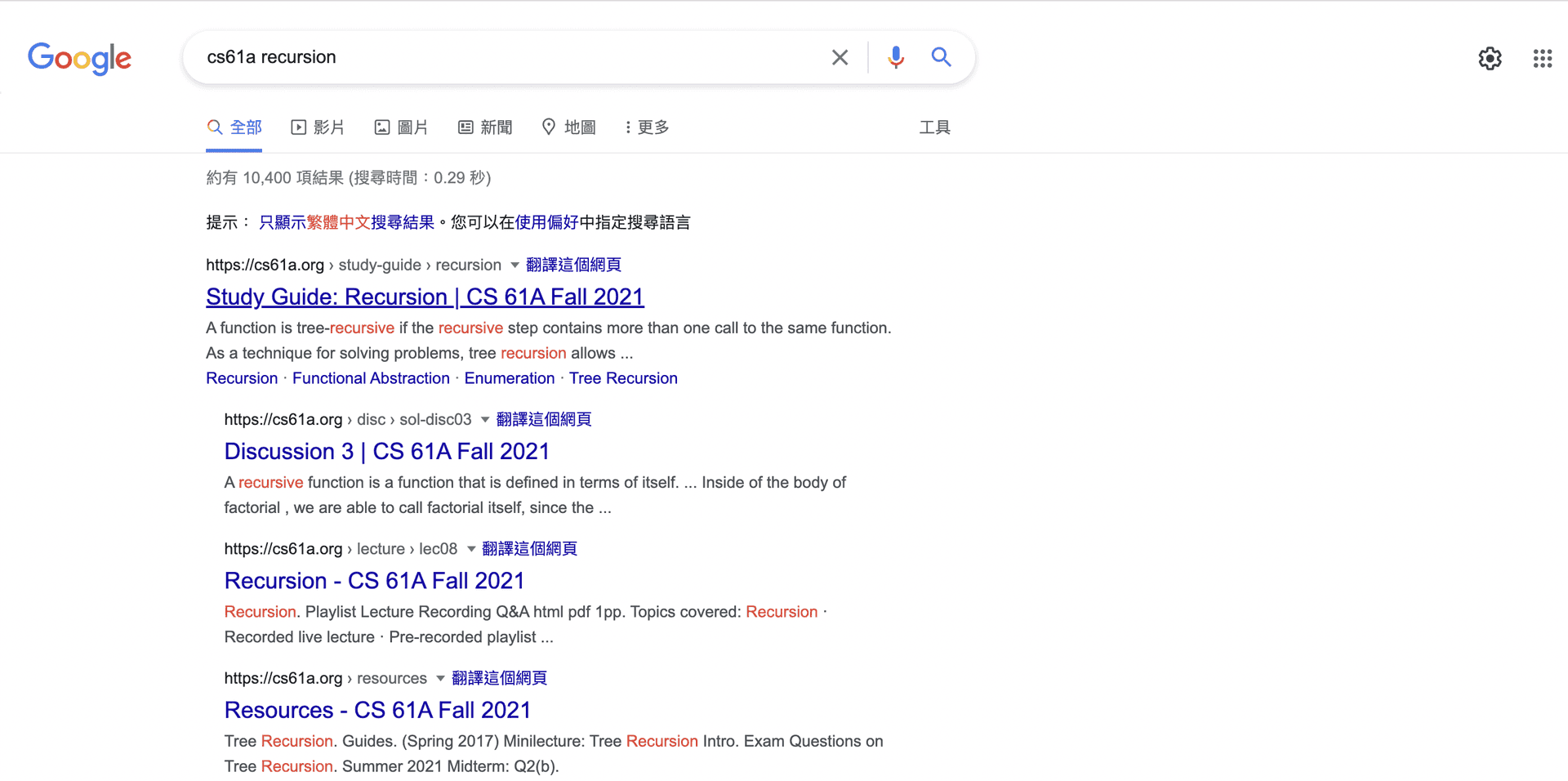Open Settings gear icon
The image size is (1568, 781).
tap(1490, 58)
